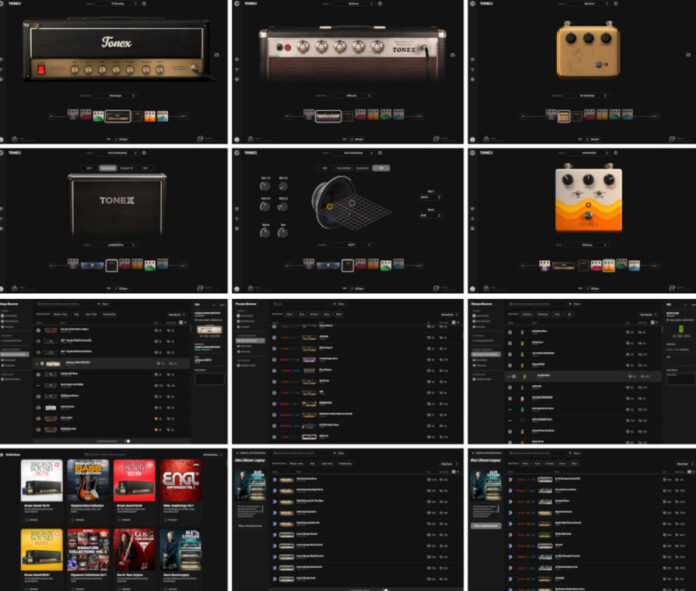Select the dark cab block in the gold Tonex amp head's chain
696x591 pixels.
pyautogui.click(x=138, y=116)
